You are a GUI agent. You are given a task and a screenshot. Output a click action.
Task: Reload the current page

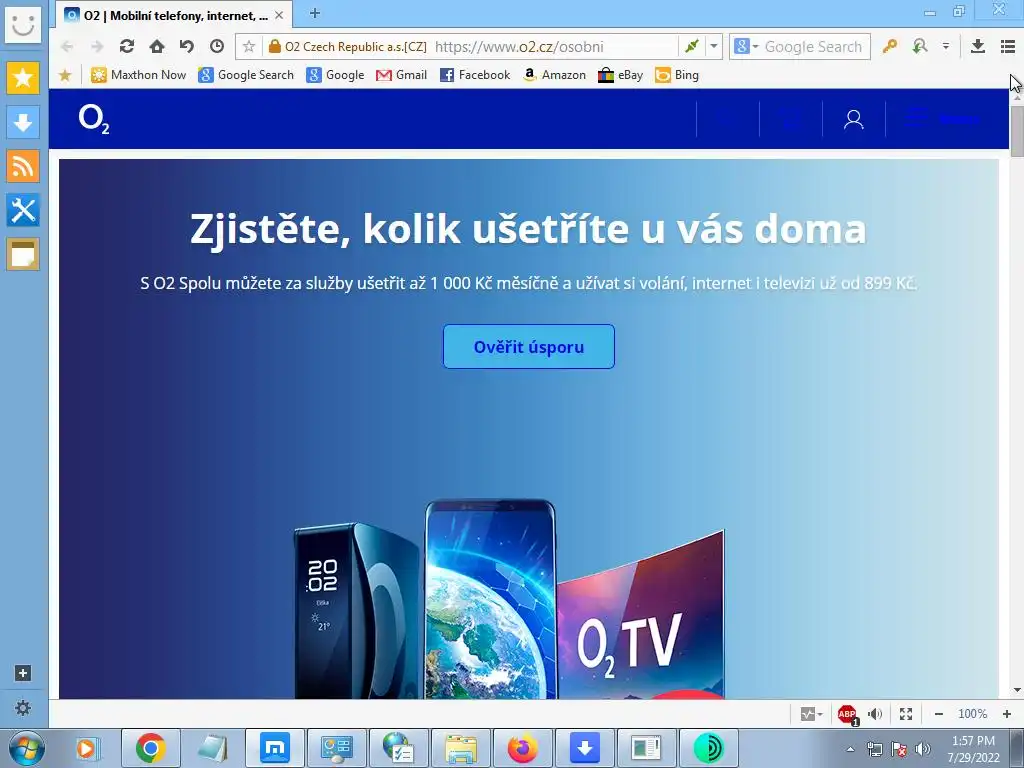[127, 46]
